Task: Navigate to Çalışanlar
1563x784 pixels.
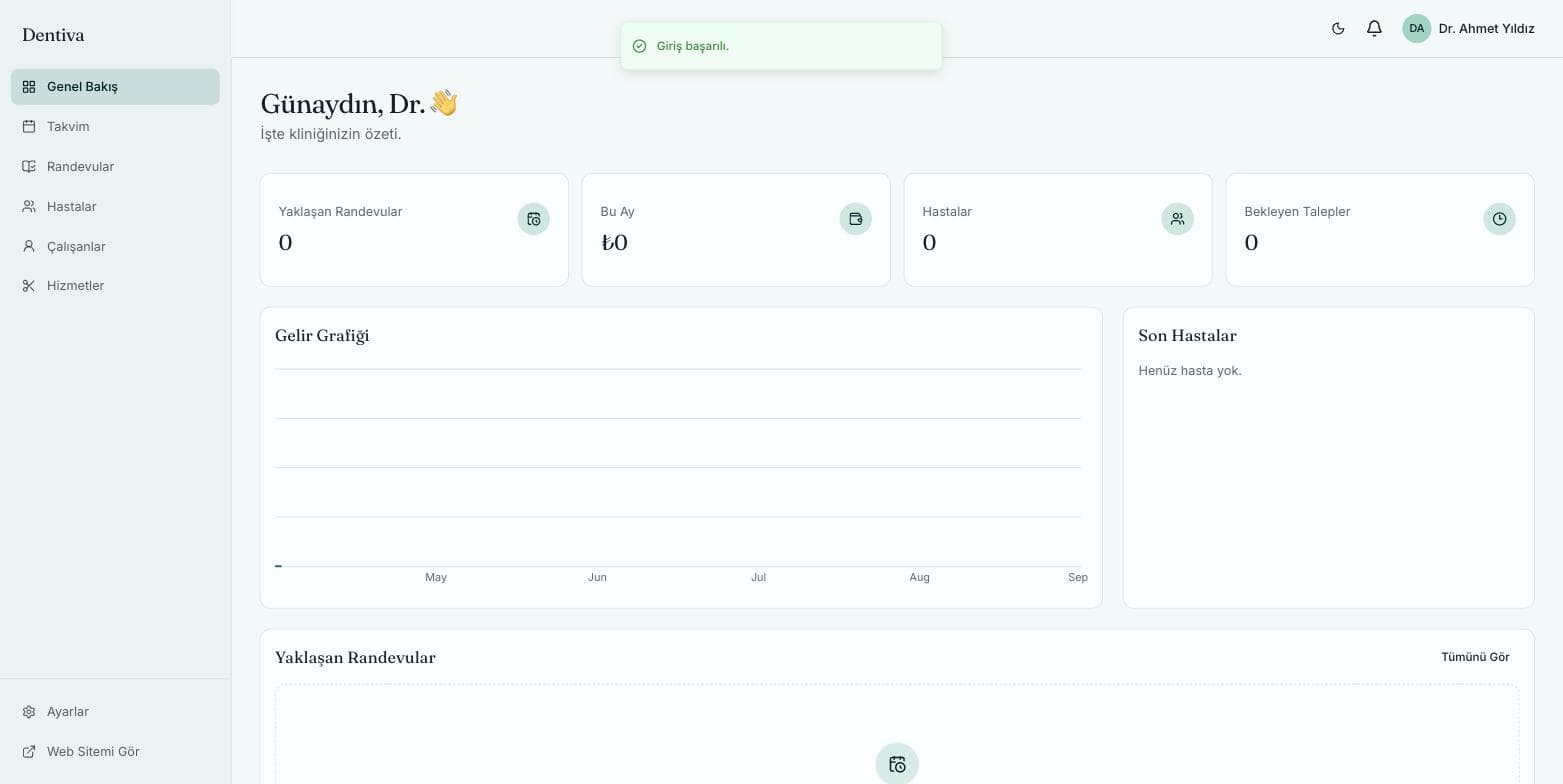Action: [x=115, y=247]
